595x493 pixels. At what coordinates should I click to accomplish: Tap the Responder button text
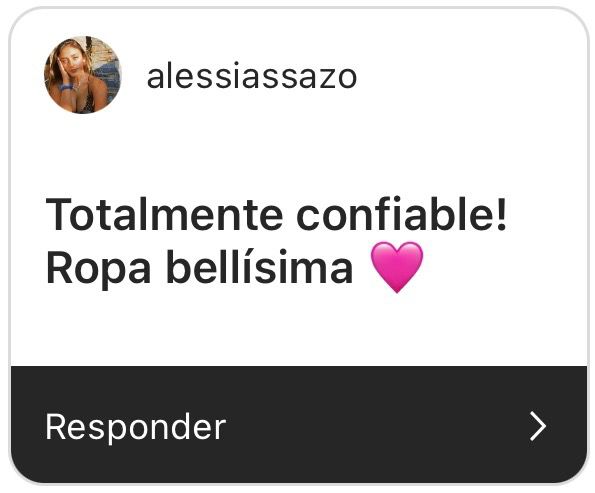135,427
